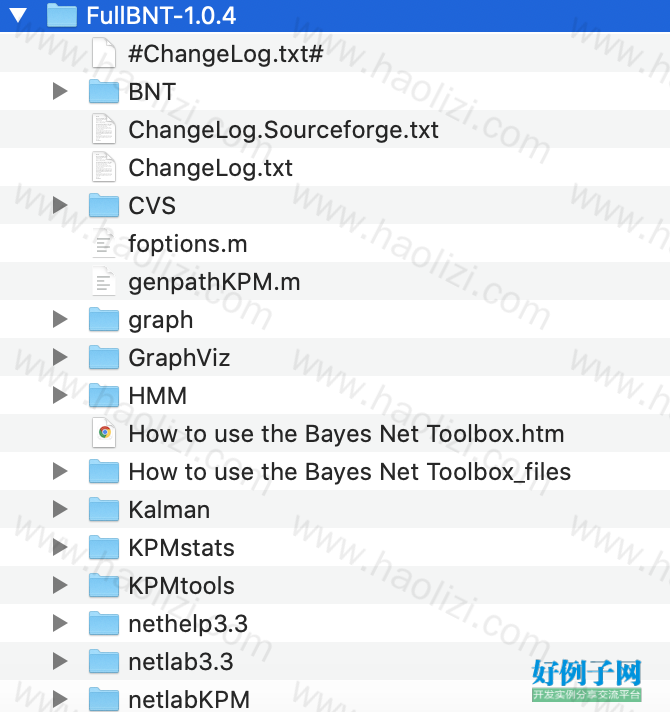Click the BNT folder icon
The width and height of the screenshot is (670, 712).
pyautogui.click(x=104, y=91)
